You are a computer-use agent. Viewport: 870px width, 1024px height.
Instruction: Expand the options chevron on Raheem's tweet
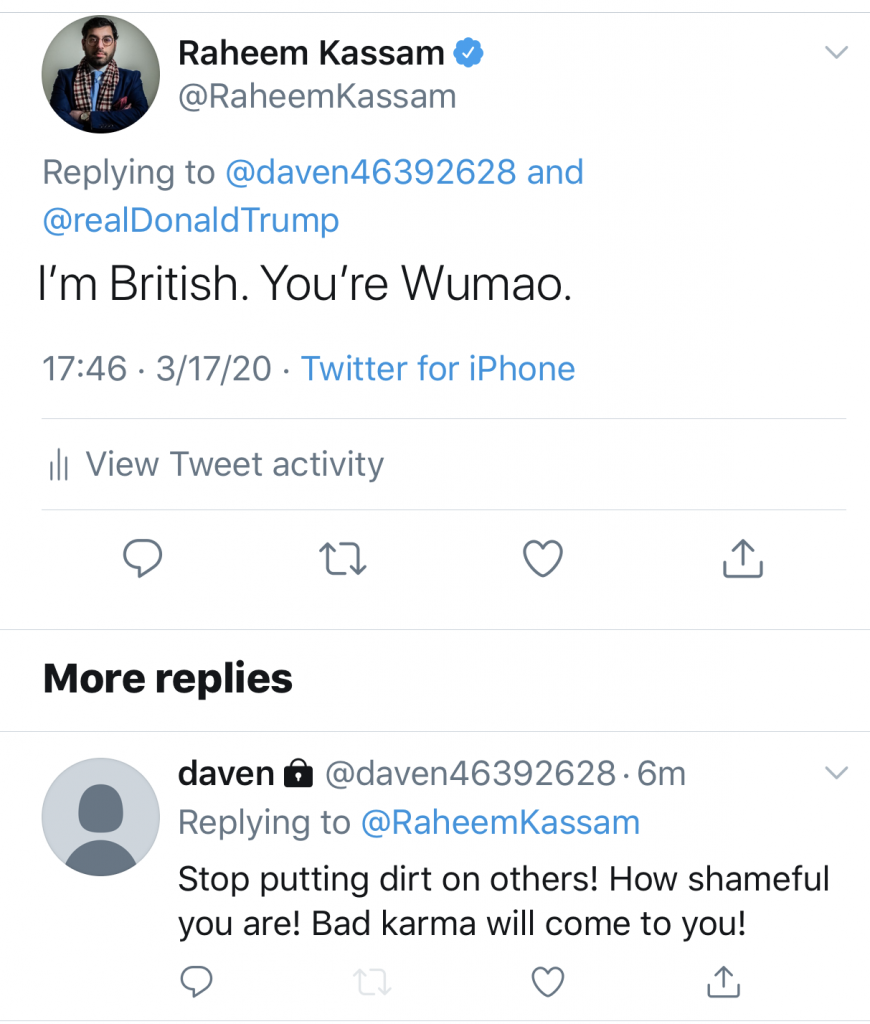point(836,52)
